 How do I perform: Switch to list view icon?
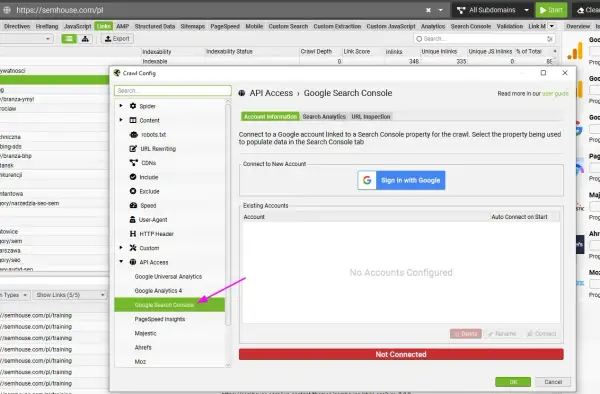coord(69,39)
